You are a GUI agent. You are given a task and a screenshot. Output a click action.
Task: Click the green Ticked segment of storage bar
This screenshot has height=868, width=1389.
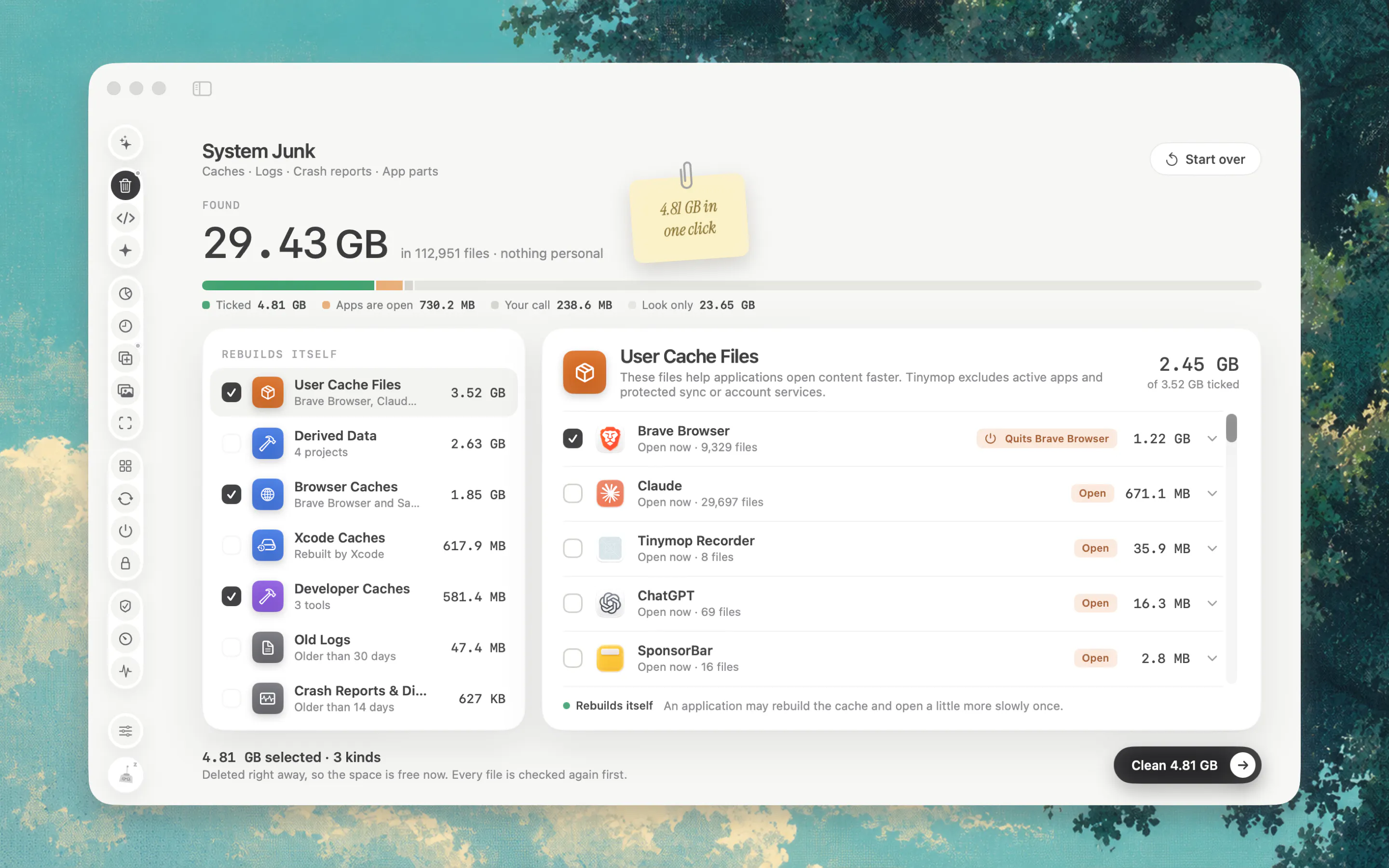(288, 285)
